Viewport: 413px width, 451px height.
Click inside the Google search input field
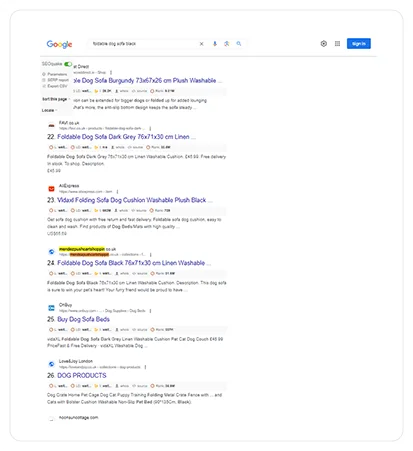(143, 44)
